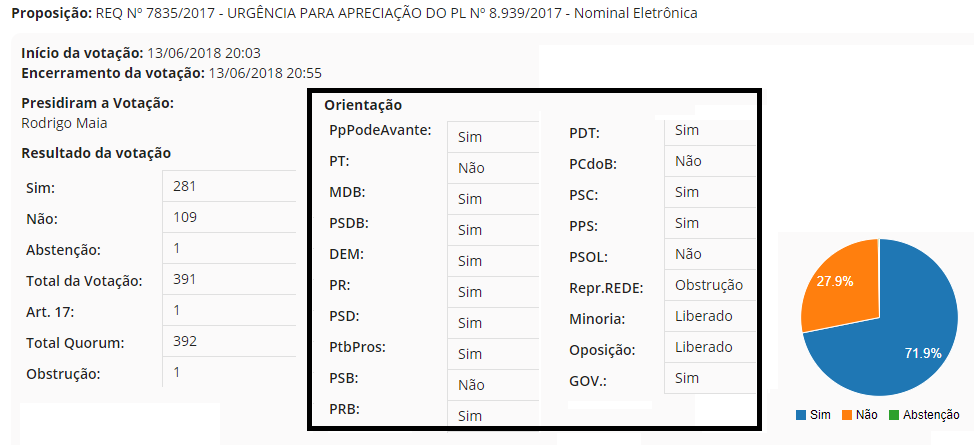The image size is (974, 445).
Task: Select the Minoria Liberado cell
Action: [x=704, y=316]
